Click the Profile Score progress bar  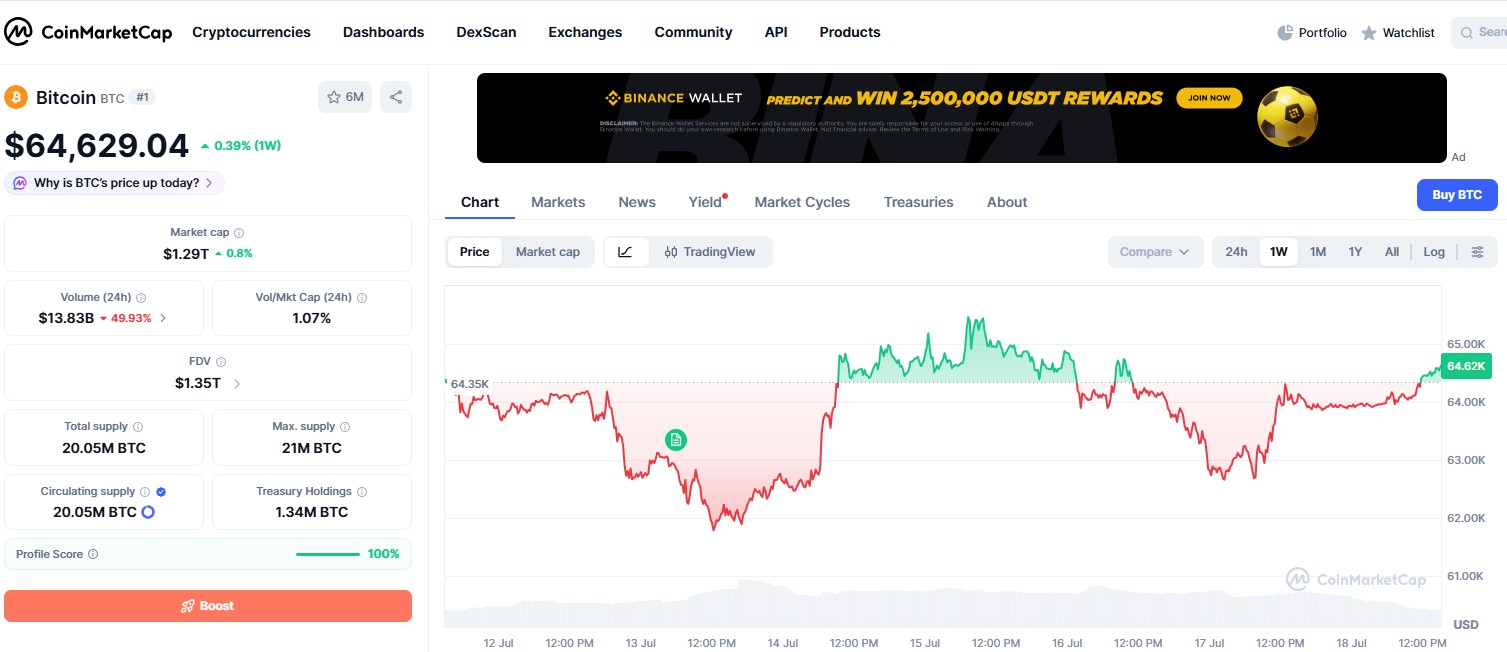(x=328, y=554)
